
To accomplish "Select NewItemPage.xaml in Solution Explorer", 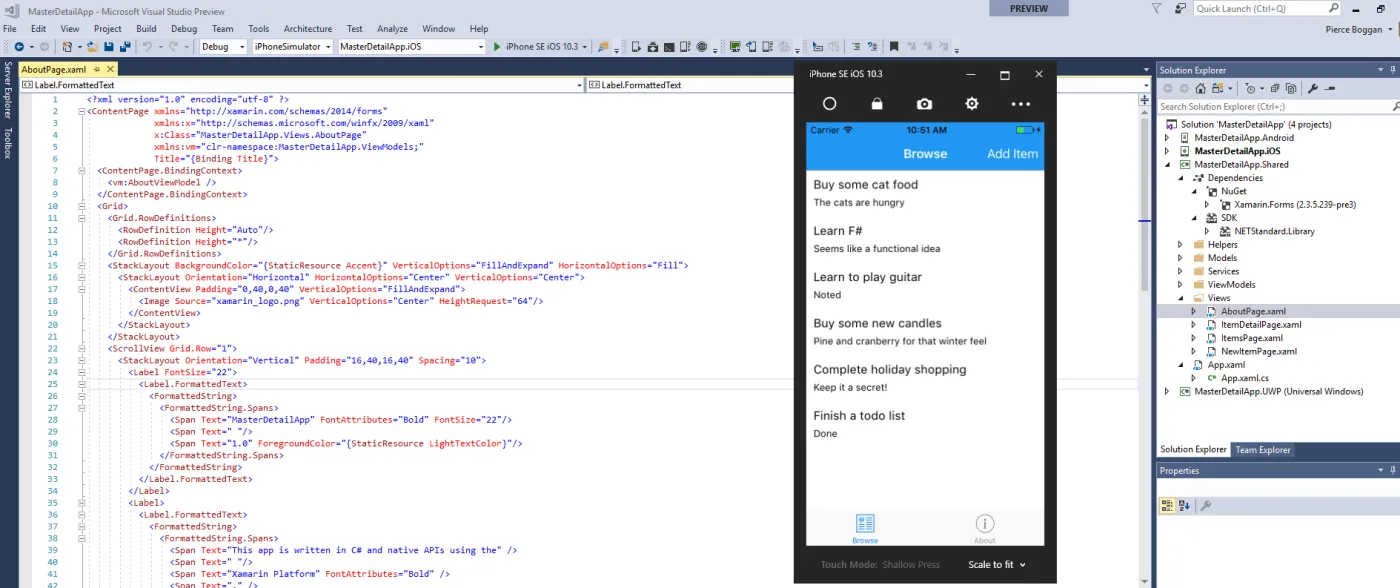I will 1258,351.
